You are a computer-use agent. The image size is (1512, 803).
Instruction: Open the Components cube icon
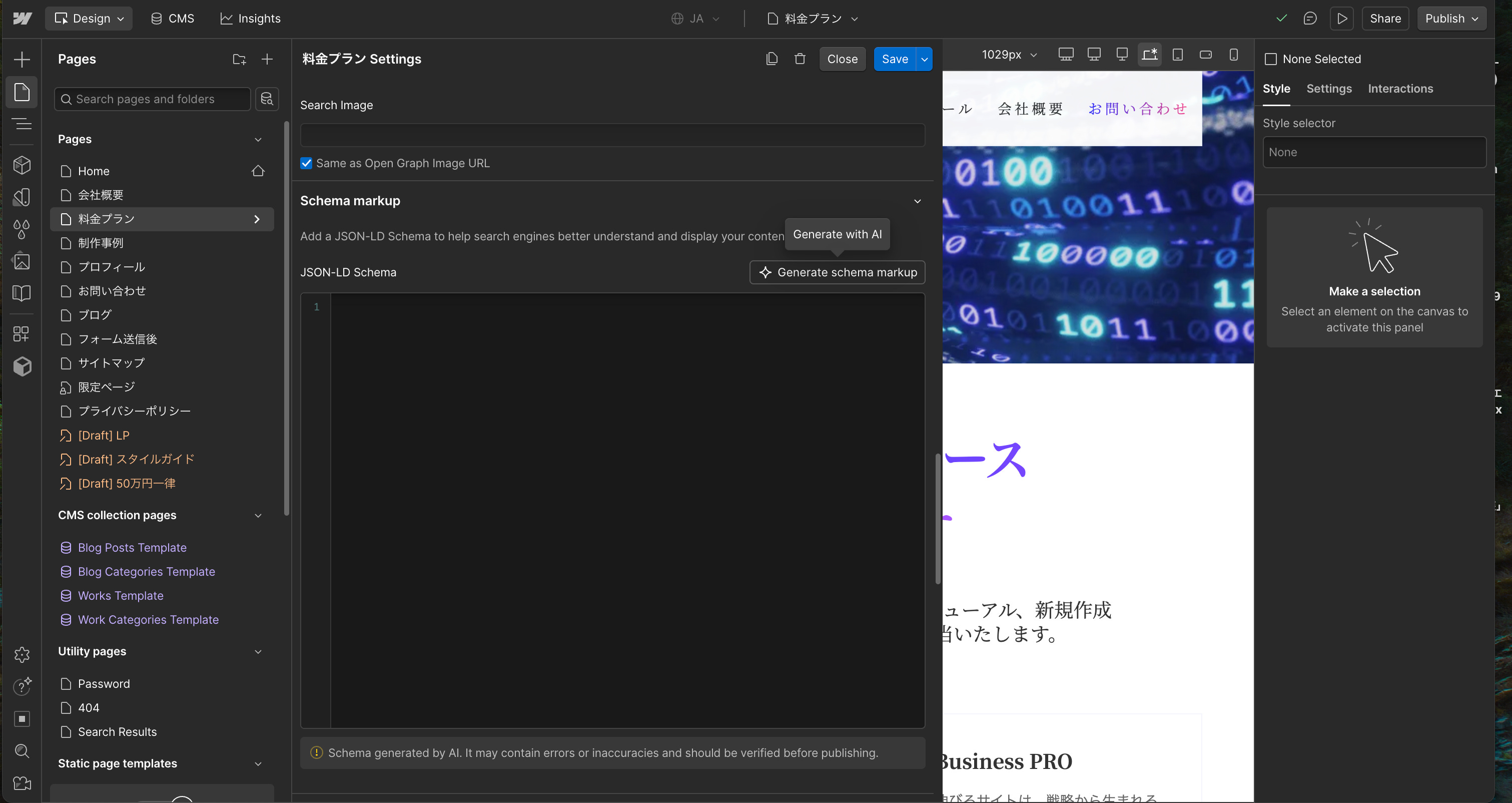pos(22,165)
